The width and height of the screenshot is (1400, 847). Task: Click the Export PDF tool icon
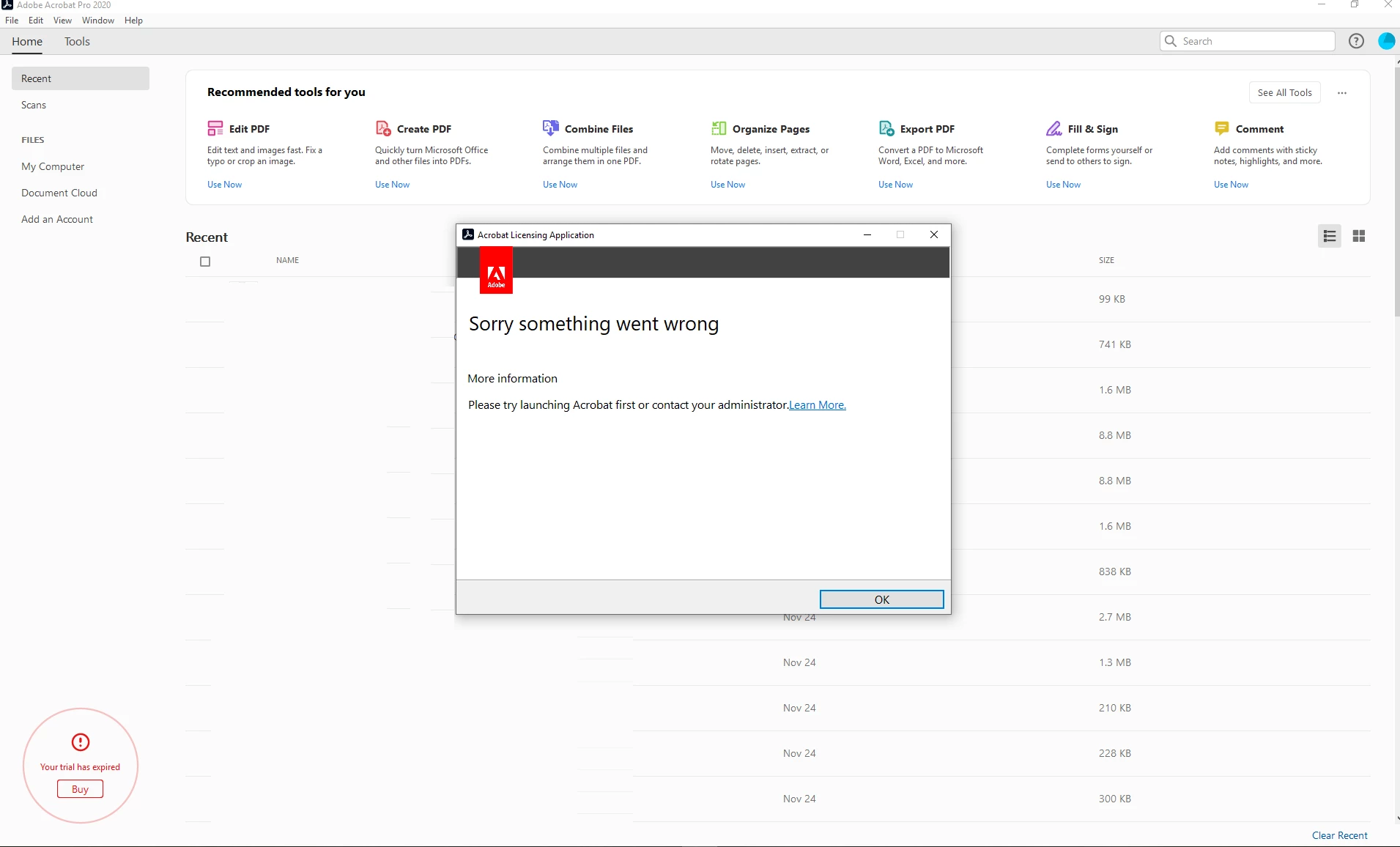pos(886,129)
